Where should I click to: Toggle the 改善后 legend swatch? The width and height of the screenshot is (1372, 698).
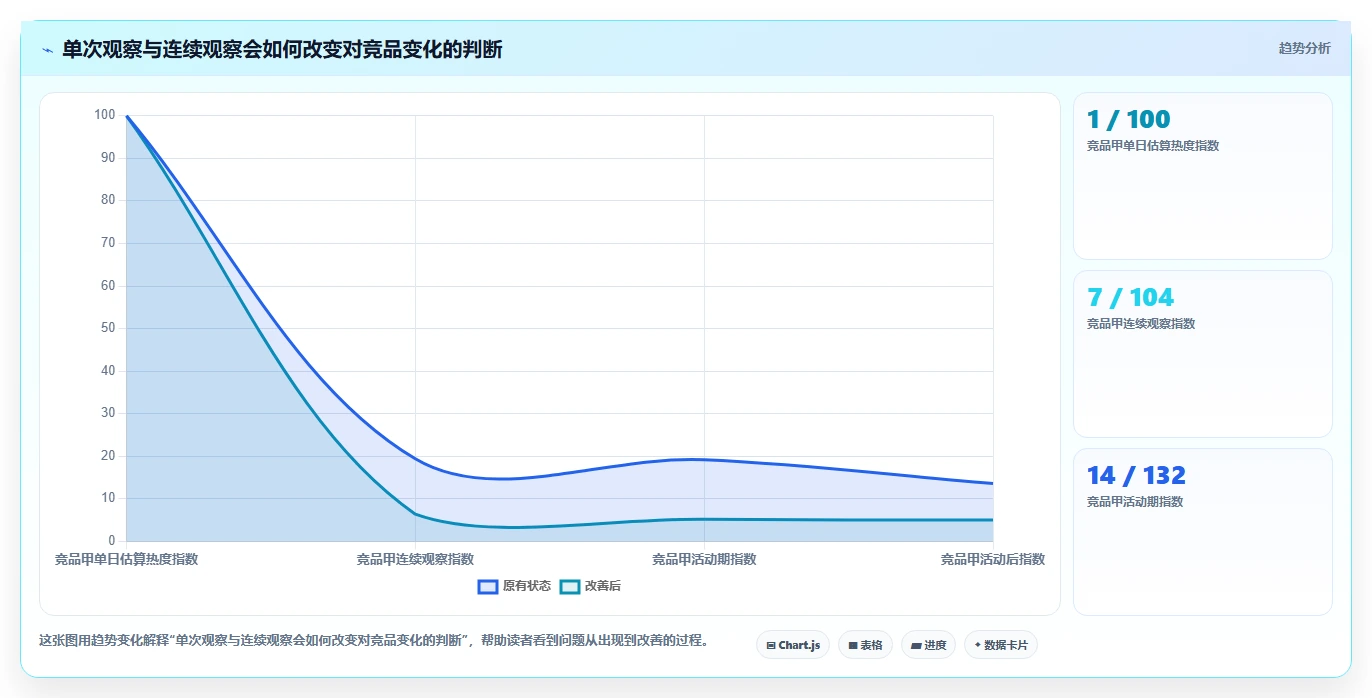pyautogui.click(x=570, y=586)
